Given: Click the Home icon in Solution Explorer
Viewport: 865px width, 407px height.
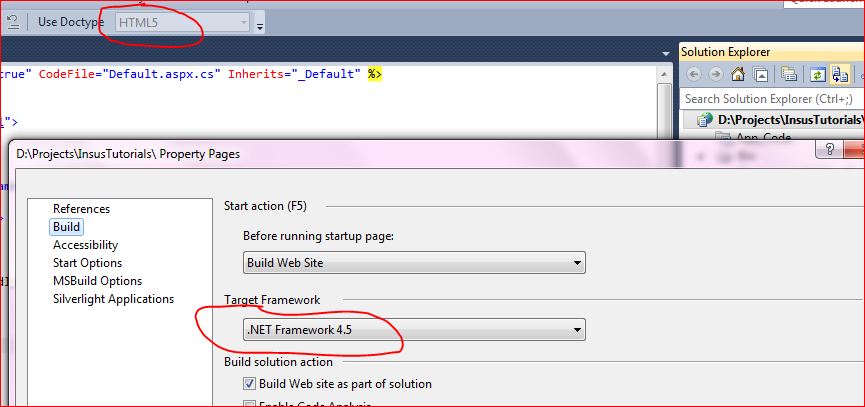Looking at the screenshot, I should pyautogui.click(x=738, y=74).
